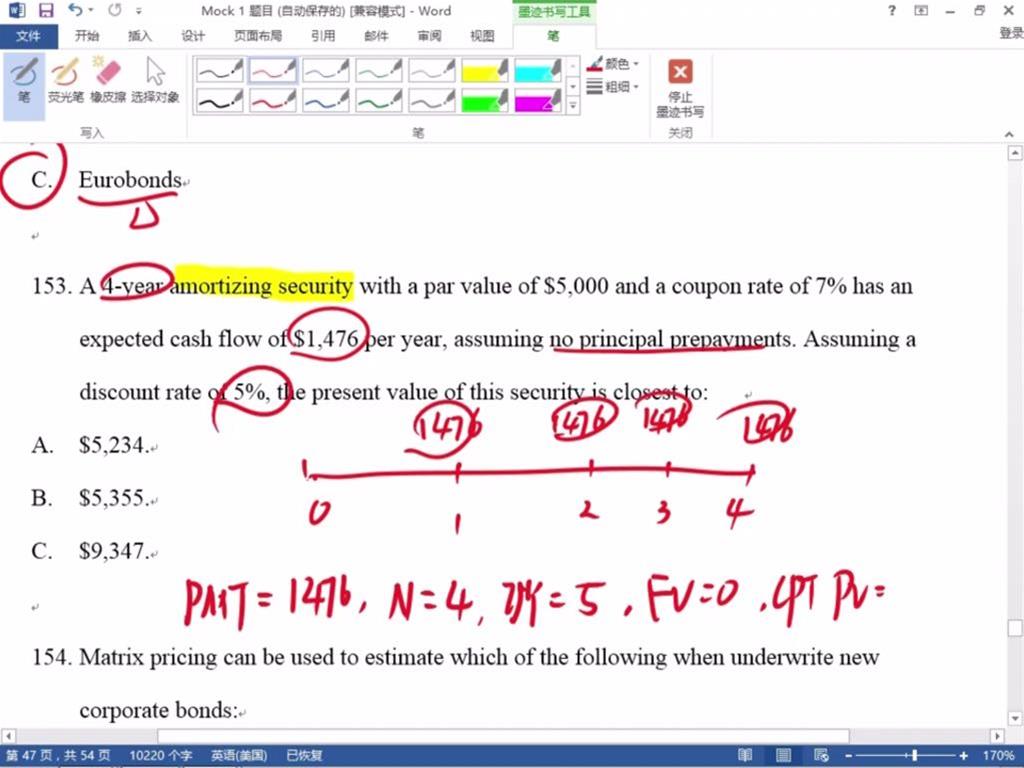The height and width of the screenshot is (768, 1024).
Task: Click answer option "$5,355."
Action: [x=114, y=498]
